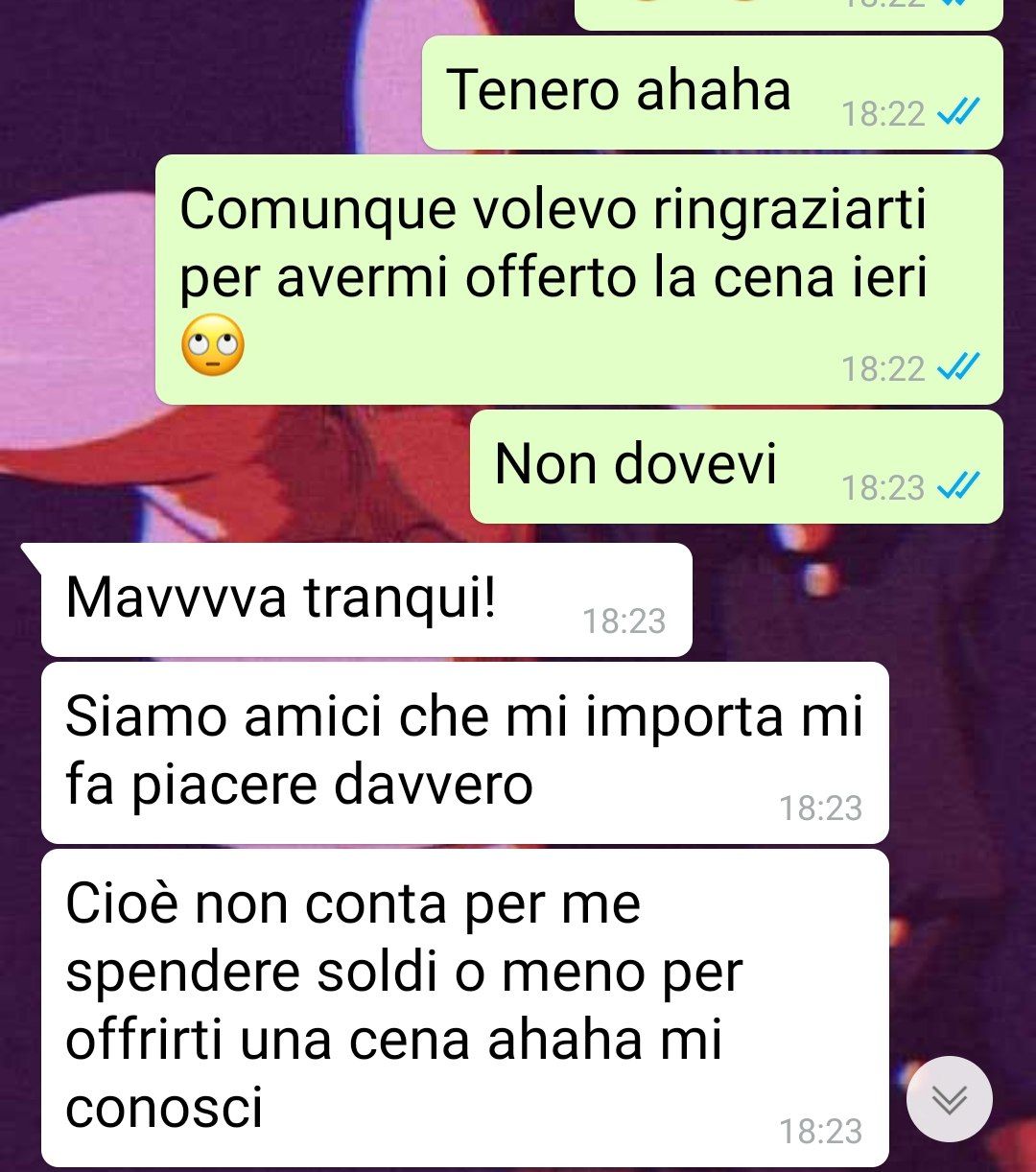The width and height of the screenshot is (1036, 1172).
Task: Click the 18:23 timestamp on "Non dovevi"
Action: (x=883, y=488)
